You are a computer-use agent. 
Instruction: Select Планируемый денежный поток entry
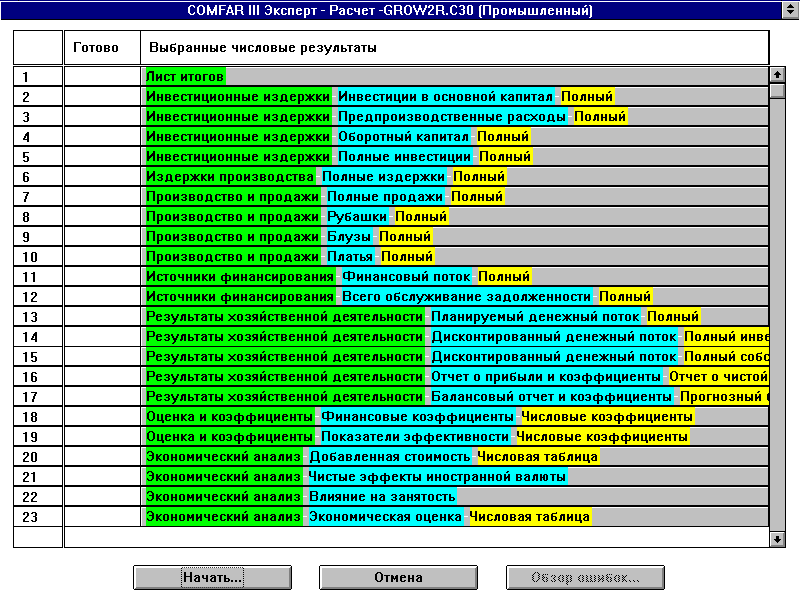click(x=535, y=316)
